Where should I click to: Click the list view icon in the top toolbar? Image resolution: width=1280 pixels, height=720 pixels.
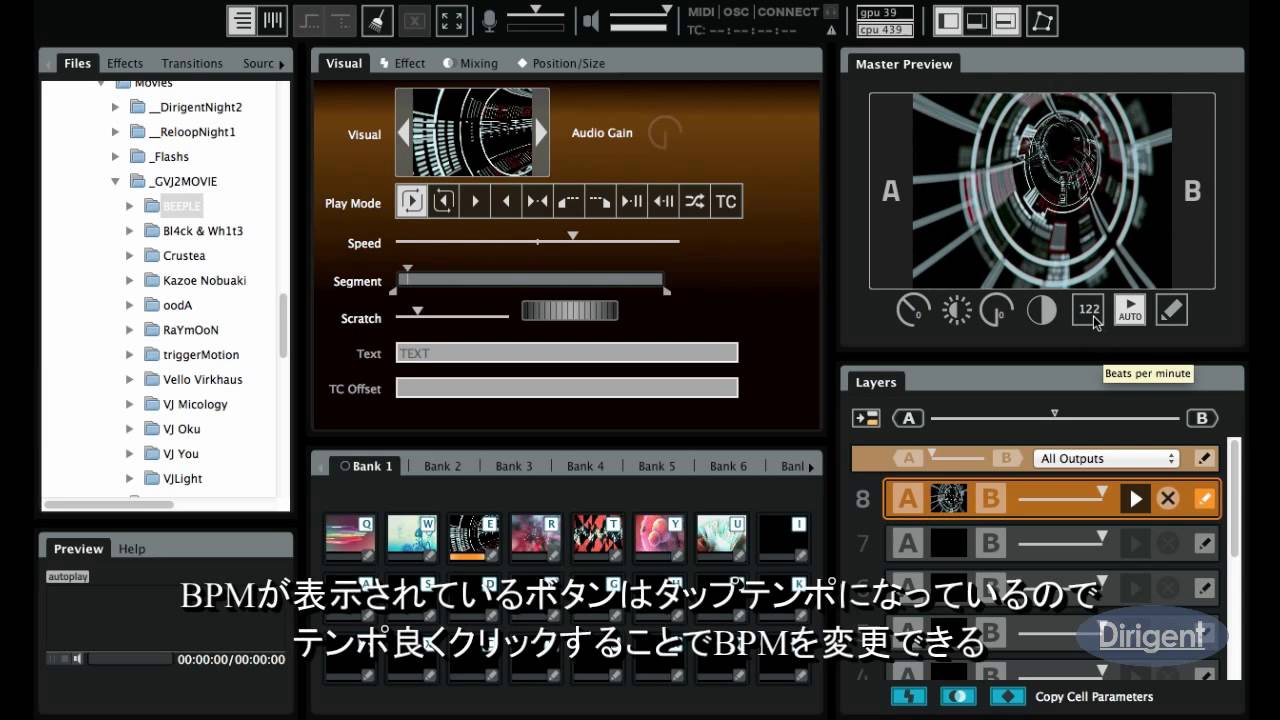(241, 20)
